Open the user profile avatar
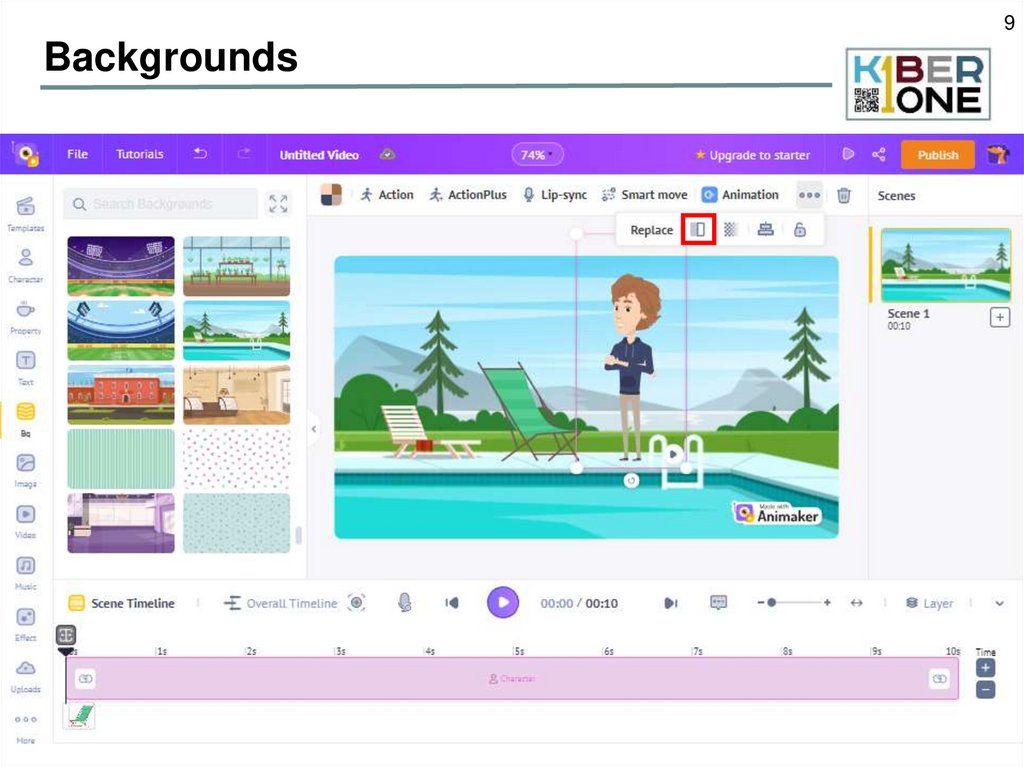This screenshot has width=1024, height=767. (997, 155)
